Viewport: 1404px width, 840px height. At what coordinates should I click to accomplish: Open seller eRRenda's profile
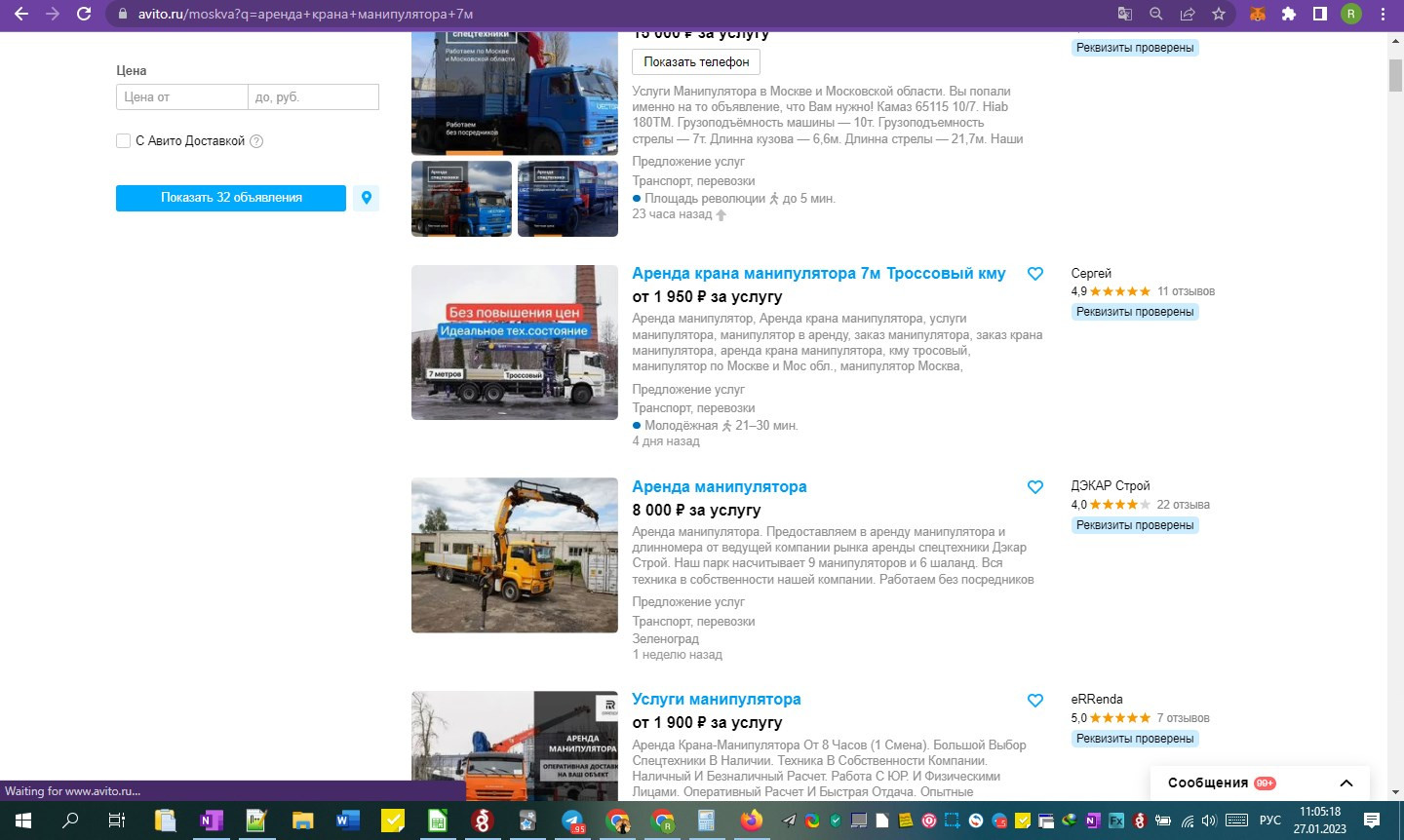(1097, 700)
